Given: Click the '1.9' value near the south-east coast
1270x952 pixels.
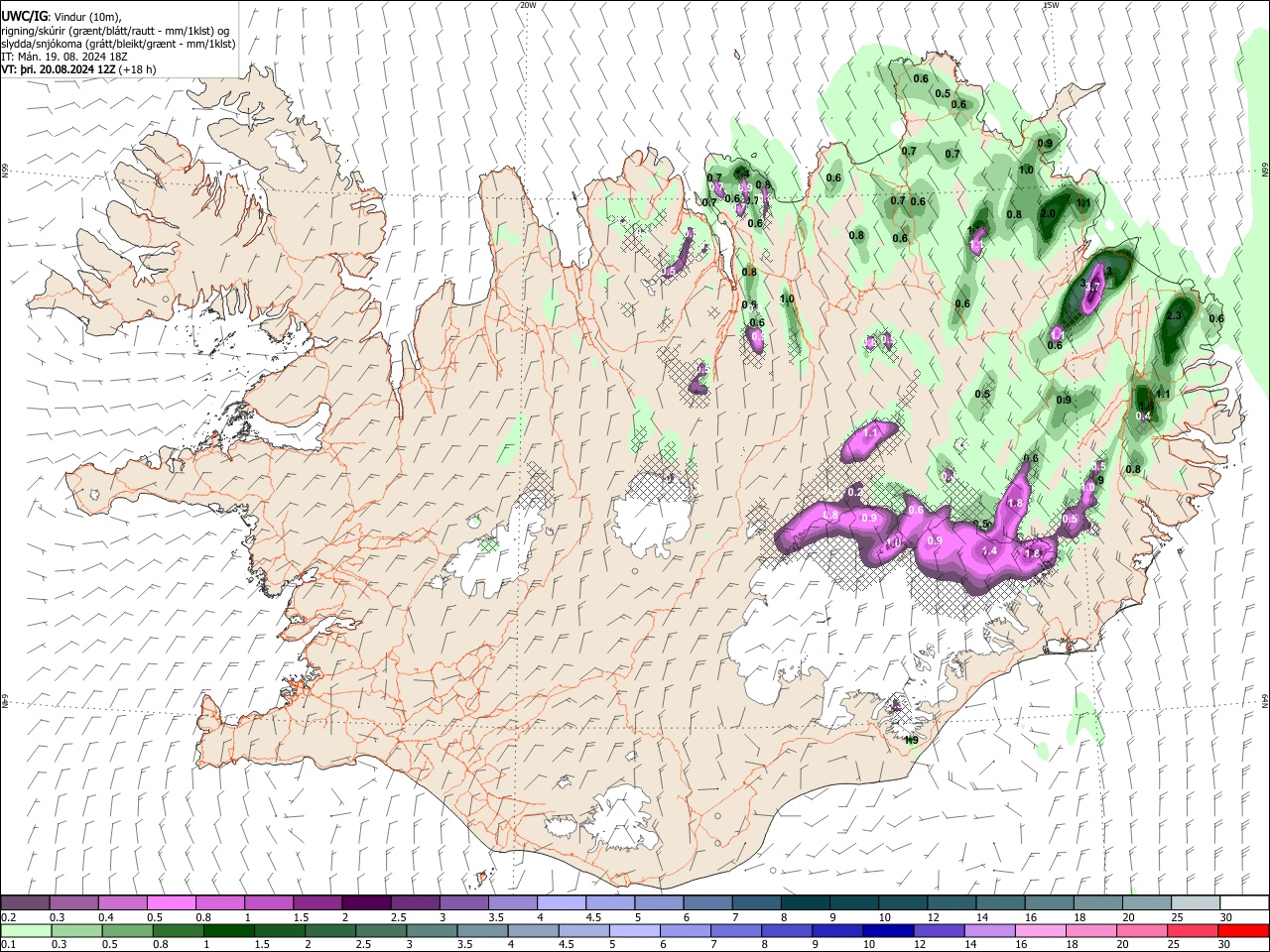Looking at the screenshot, I should [911, 739].
